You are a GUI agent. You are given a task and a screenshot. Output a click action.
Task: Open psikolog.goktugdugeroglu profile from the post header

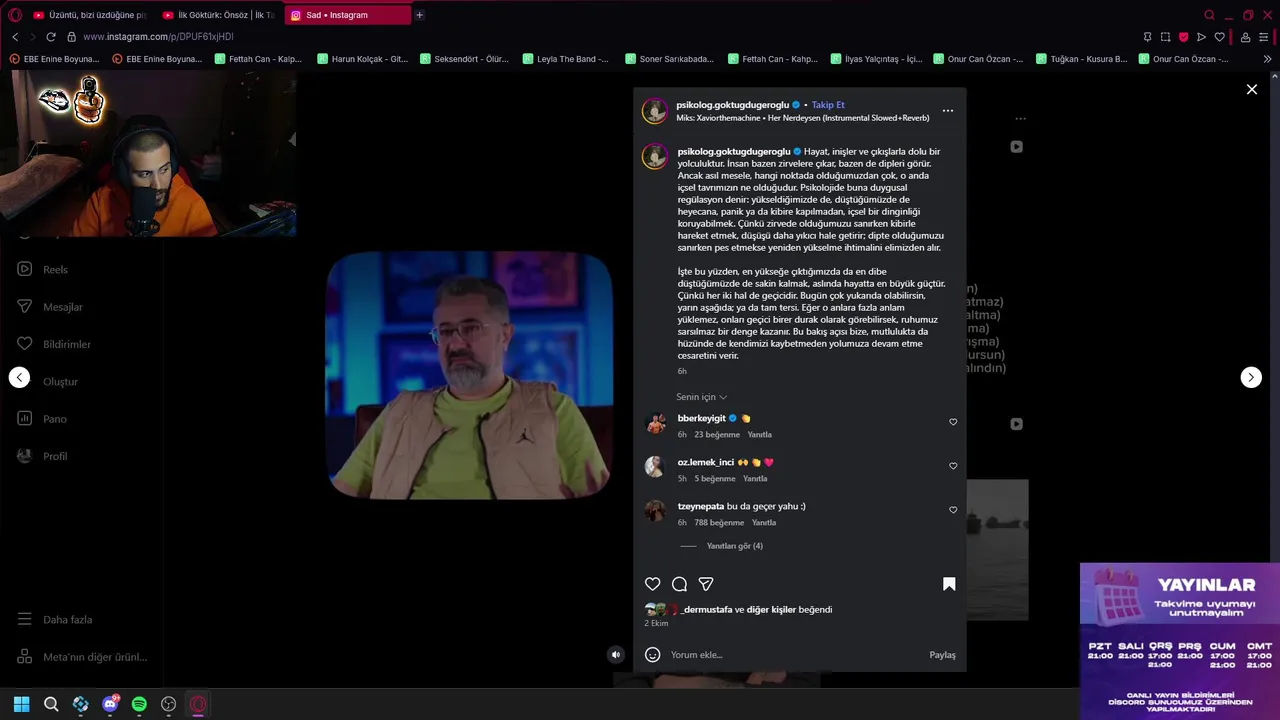tap(734, 105)
